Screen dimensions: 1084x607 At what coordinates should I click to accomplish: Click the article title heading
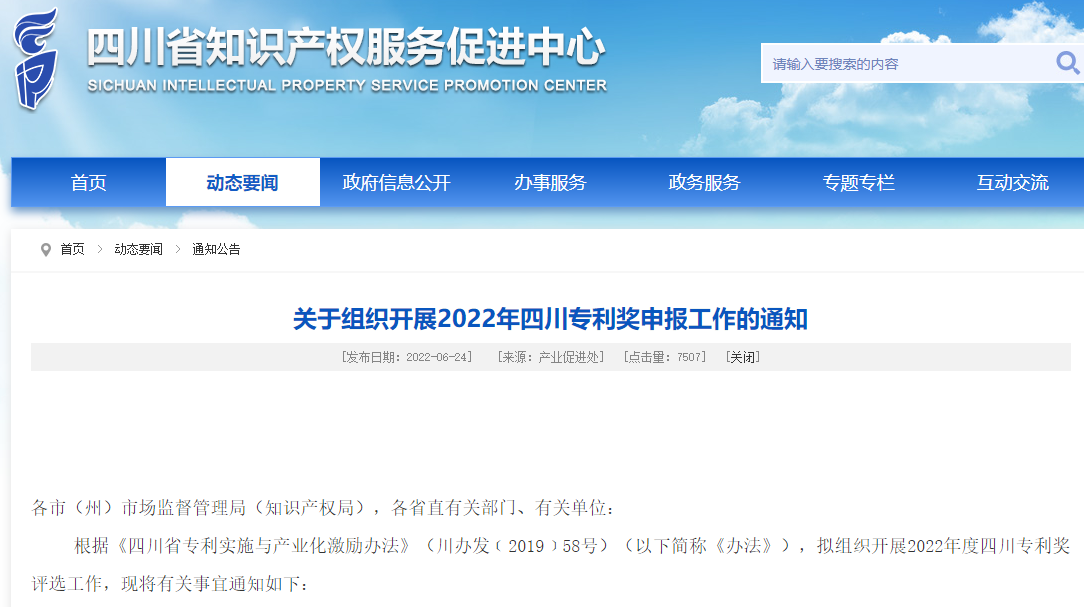click(x=550, y=319)
